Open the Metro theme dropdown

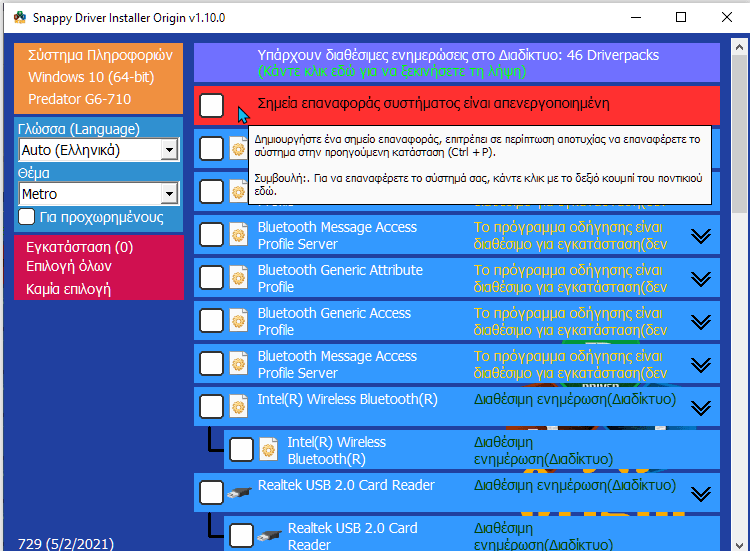click(x=99, y=194)
